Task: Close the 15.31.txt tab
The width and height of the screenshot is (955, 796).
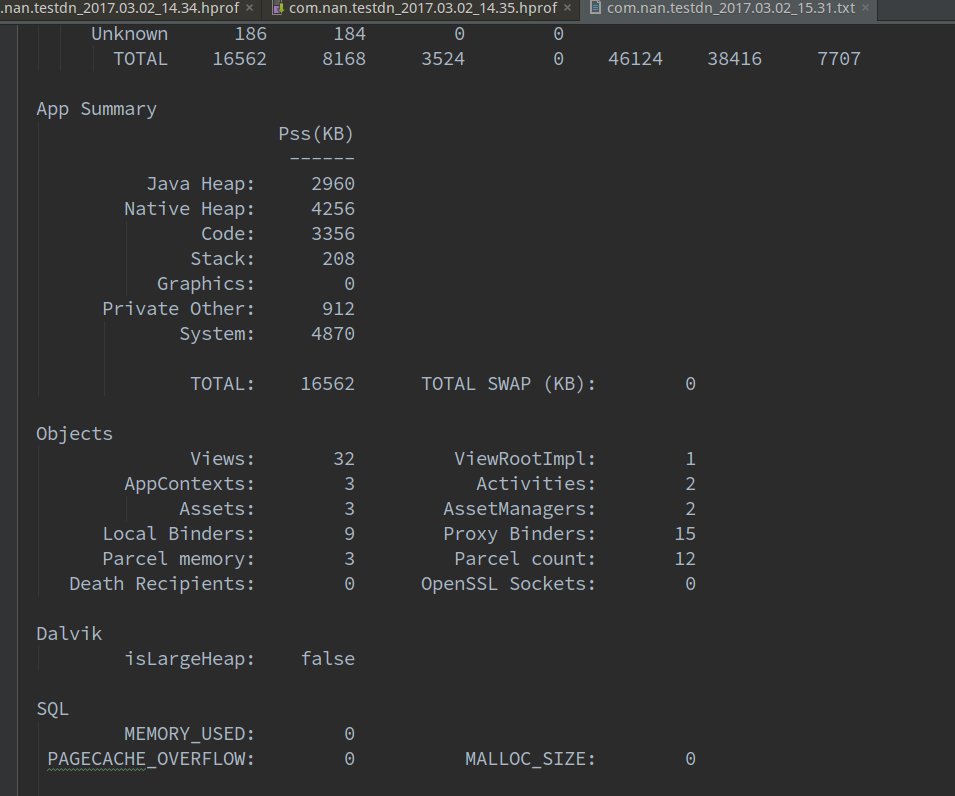Action: click(x=865, y=8)
